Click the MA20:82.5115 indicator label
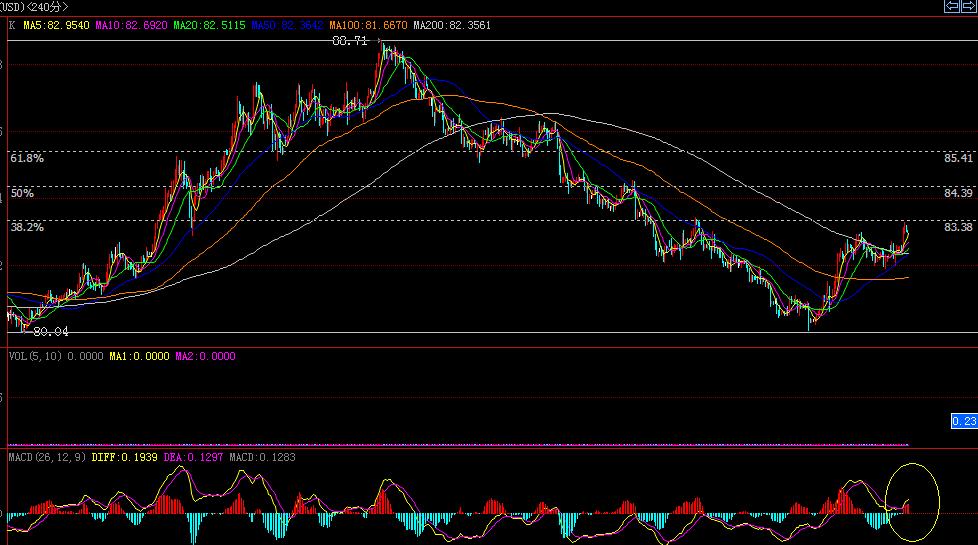 click(209, 26)
